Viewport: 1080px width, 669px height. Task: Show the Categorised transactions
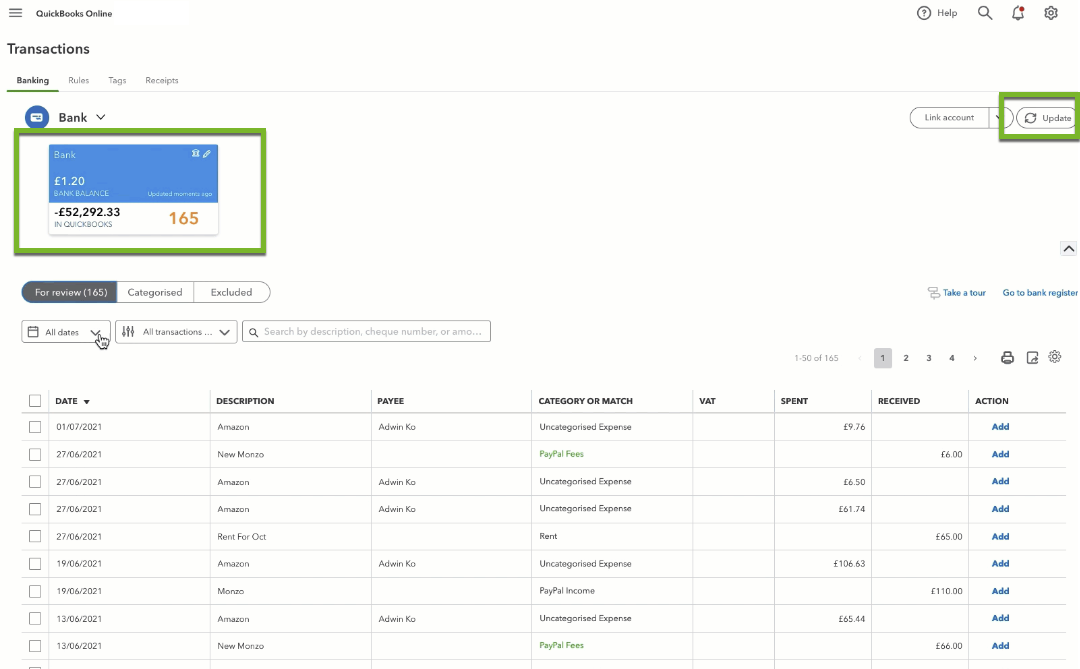tap(155, 292)
